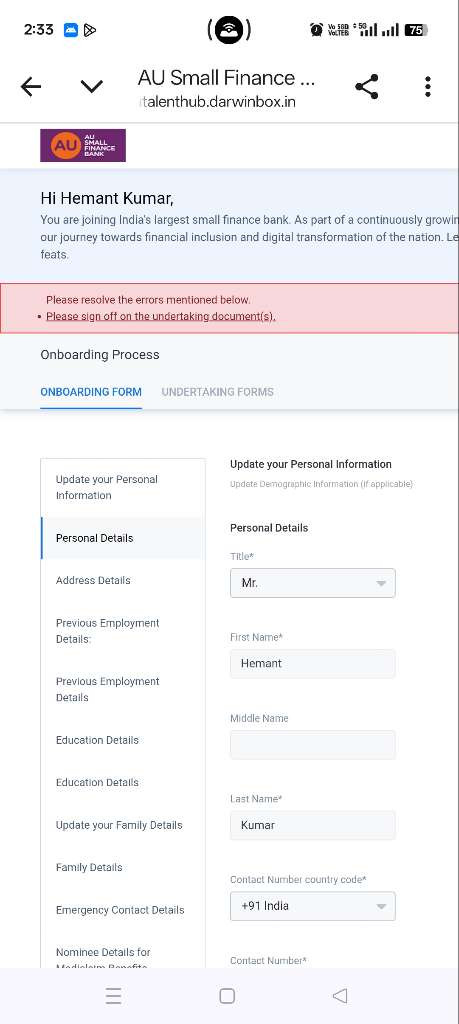The height and width of the screenshot is (1024, 459).
Task: Tap the AU Small Finance Bank logo
Action: coord(83,145)
